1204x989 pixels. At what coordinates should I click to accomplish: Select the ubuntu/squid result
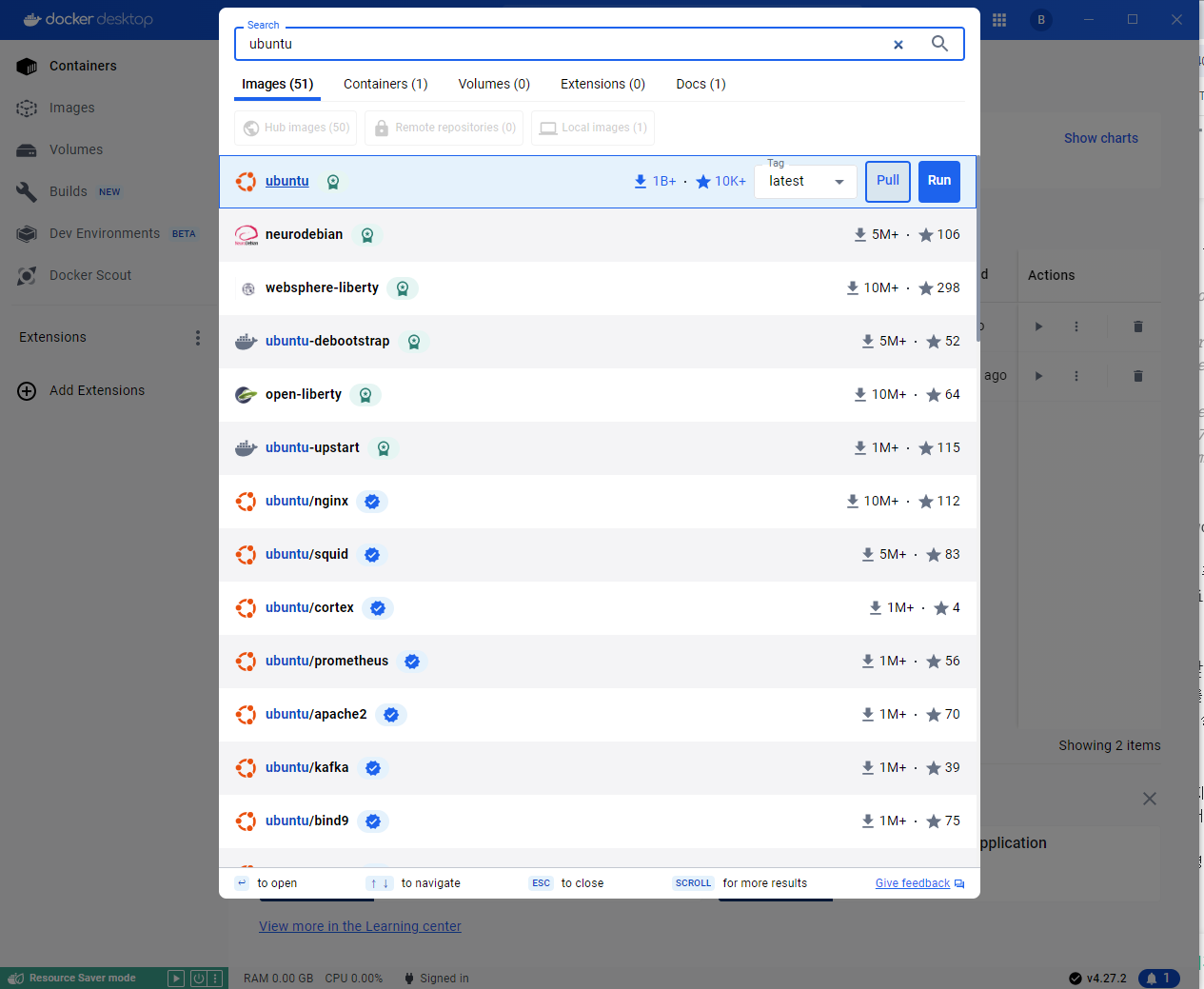tap(600, 555)
